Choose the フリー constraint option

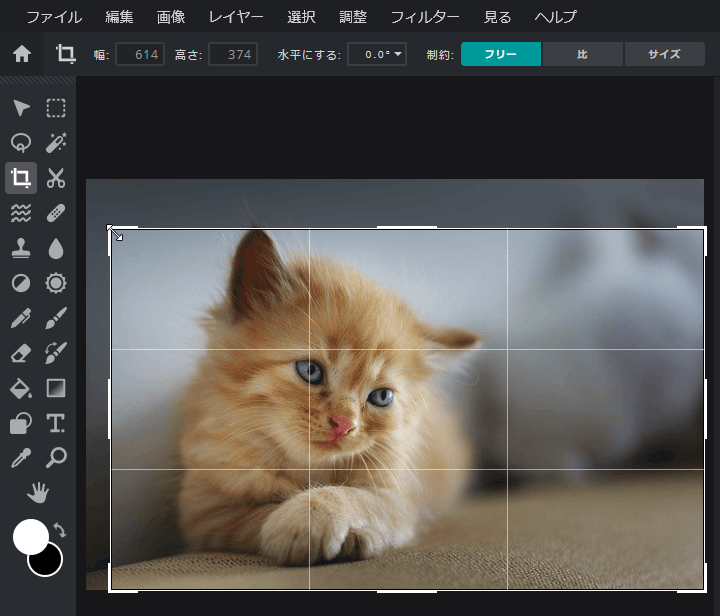(501, 54)
